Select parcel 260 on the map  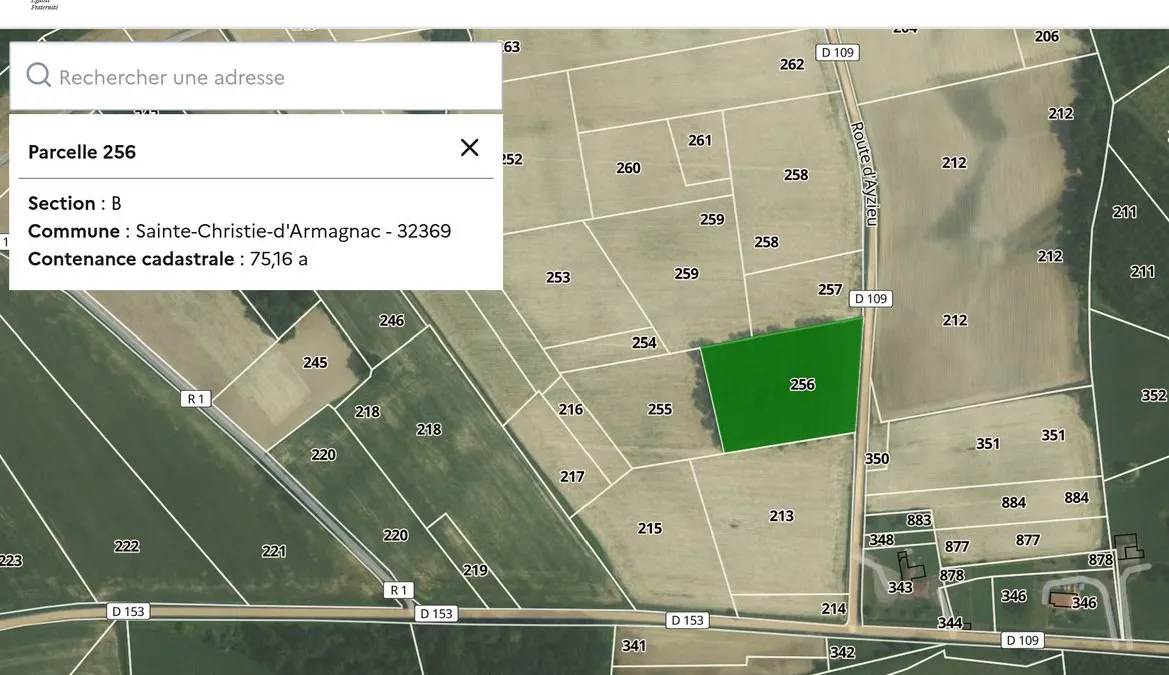628,169
